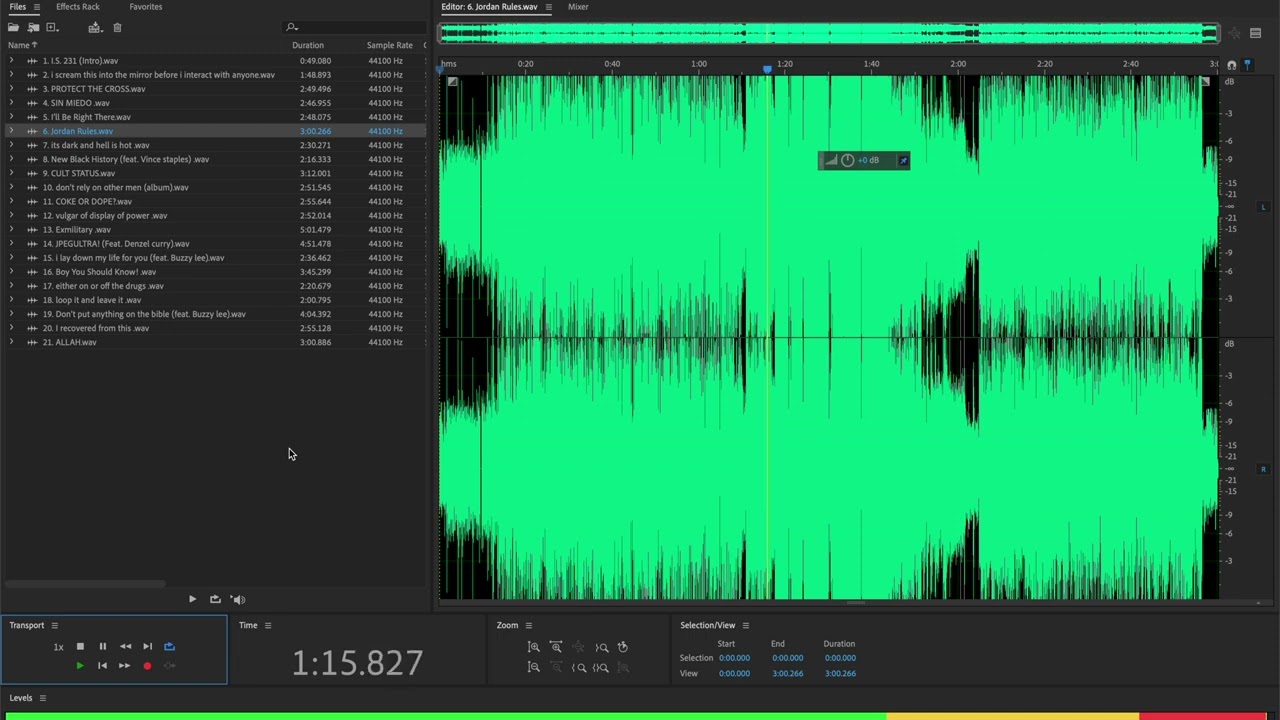
Task: Click Zoom Out Amplitude icon
Action: pyautogui.click(x=534, y=667)
